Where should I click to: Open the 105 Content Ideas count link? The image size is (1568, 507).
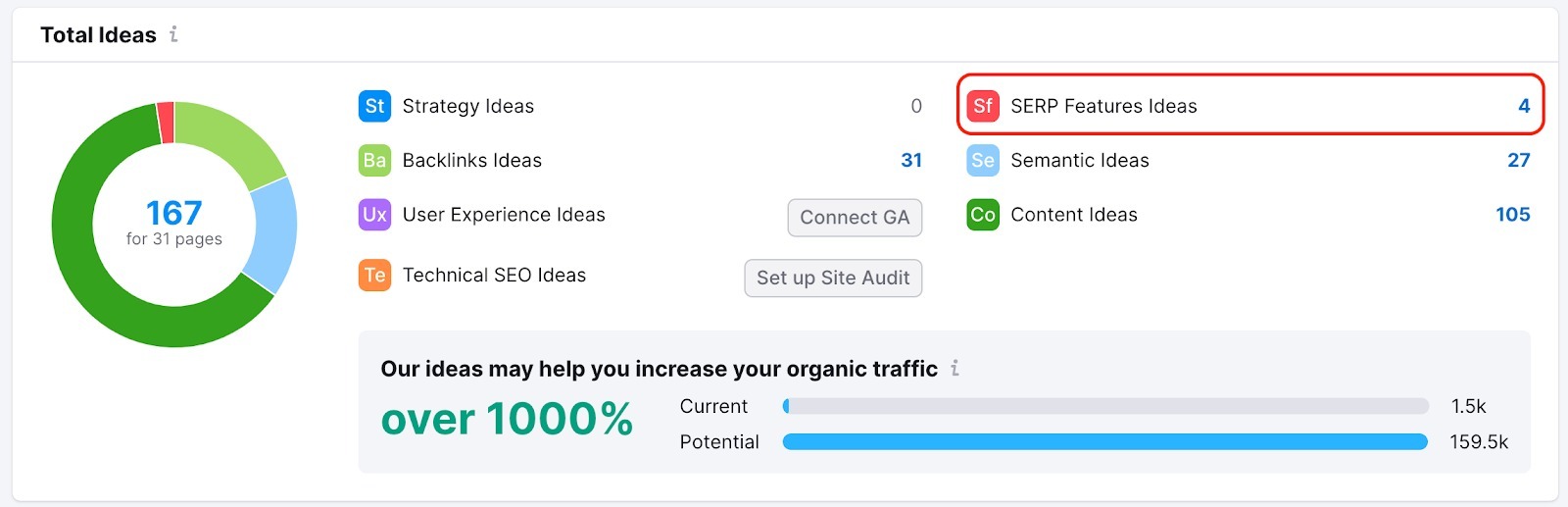point(1512,215)
